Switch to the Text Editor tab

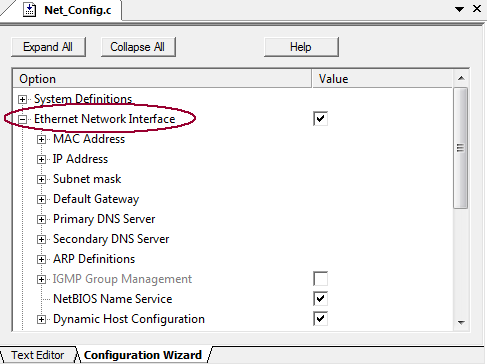pos(38,355)
